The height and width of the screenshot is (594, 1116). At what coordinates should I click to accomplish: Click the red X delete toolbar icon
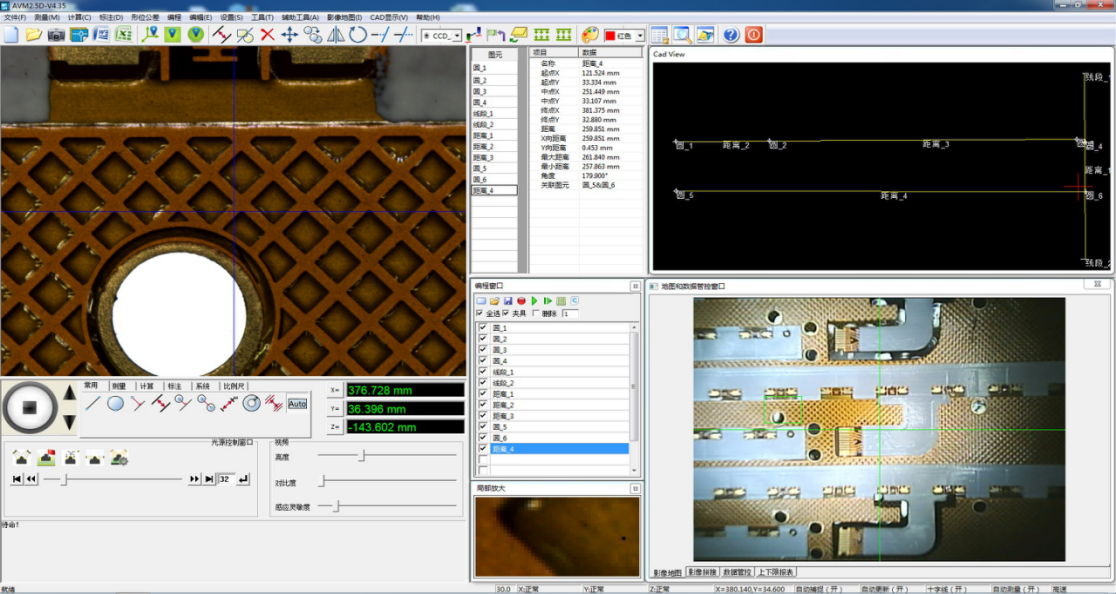tap(267, 35)
